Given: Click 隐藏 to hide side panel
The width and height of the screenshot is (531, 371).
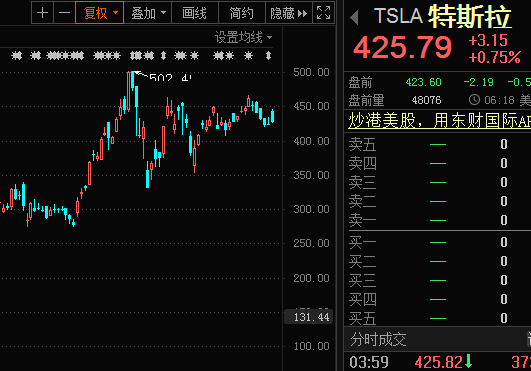Looking at the screenshot, I should 289,13.
